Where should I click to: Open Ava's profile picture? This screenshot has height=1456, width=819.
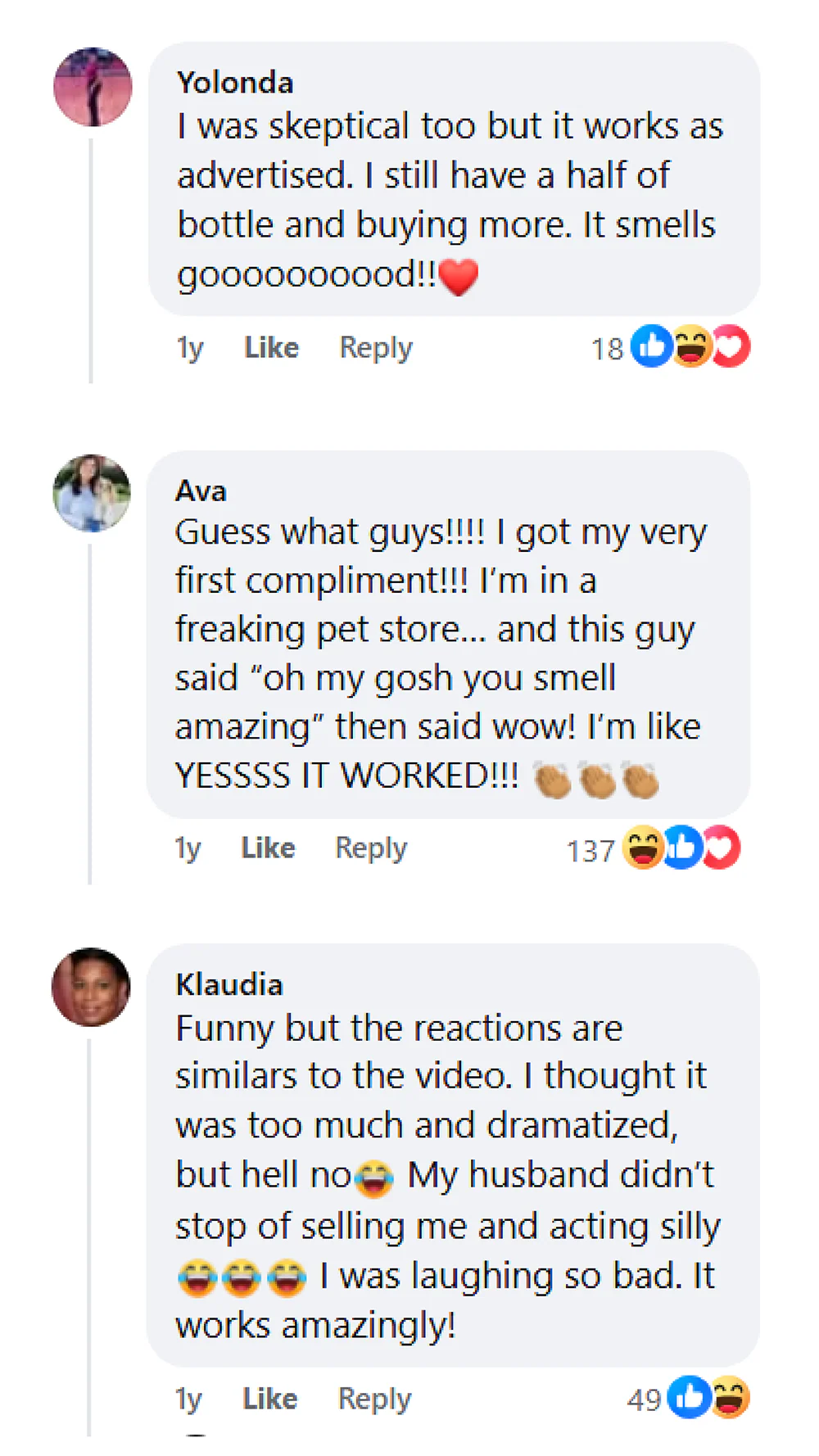(x=92, y=493)
